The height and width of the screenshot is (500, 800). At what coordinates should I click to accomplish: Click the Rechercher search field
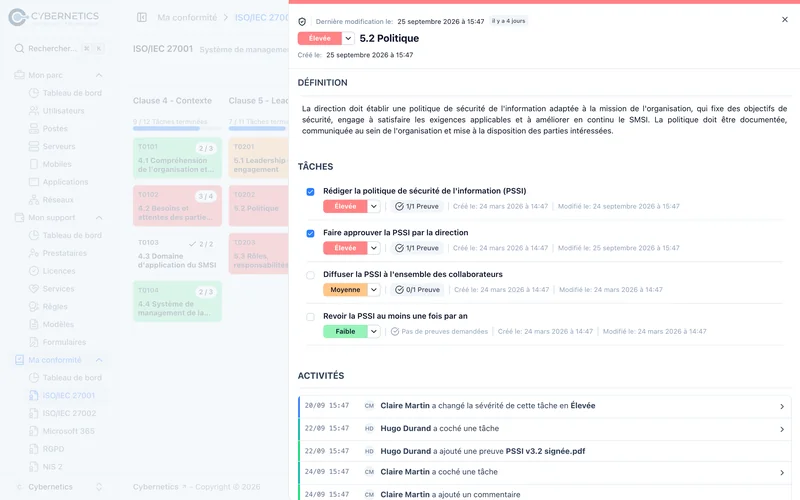point(59,48)
